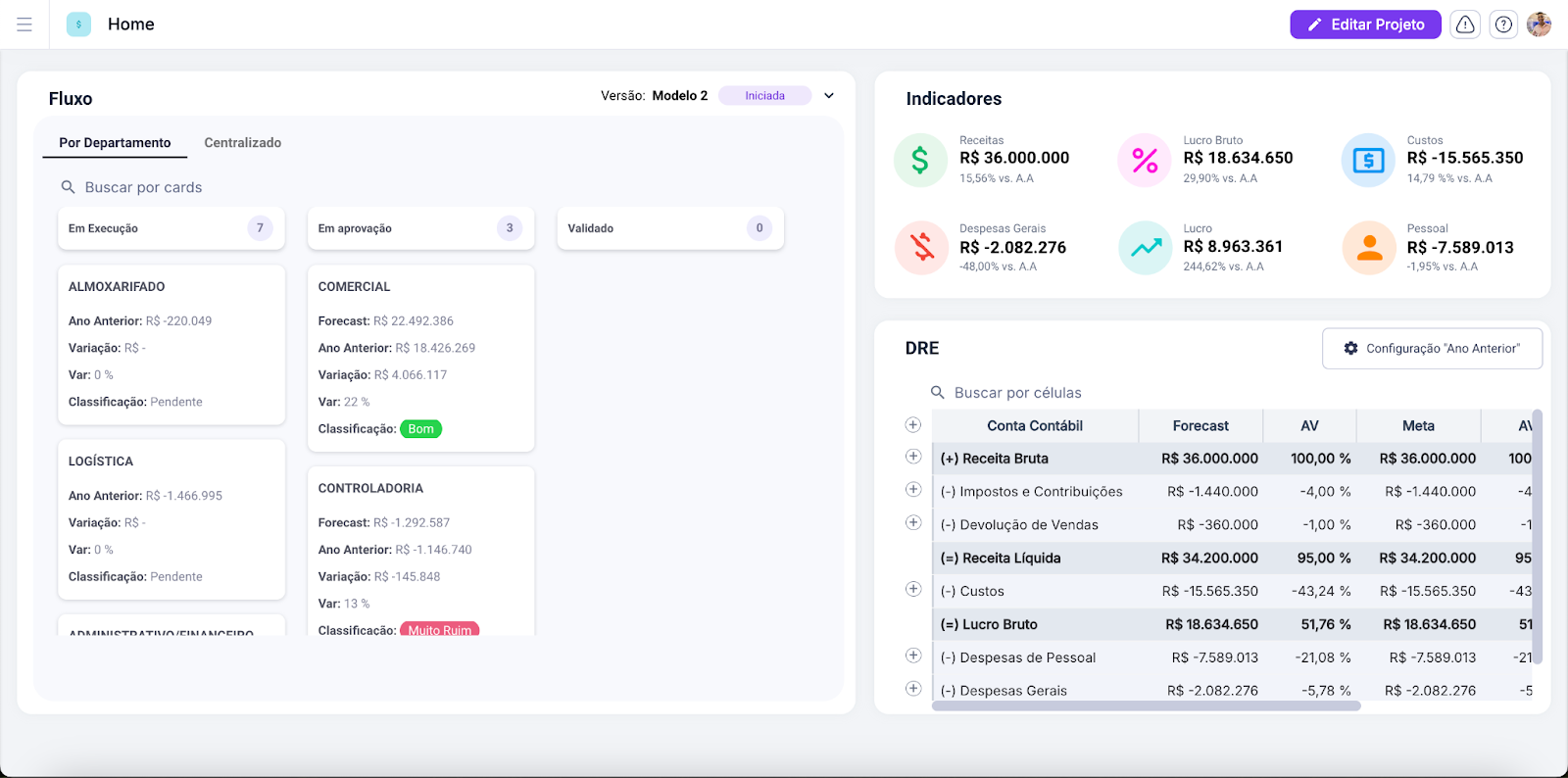The height and width of the screenshot is (778, 1568).
Task: Click the blue Custos money icon
Action: (1368, 160)
